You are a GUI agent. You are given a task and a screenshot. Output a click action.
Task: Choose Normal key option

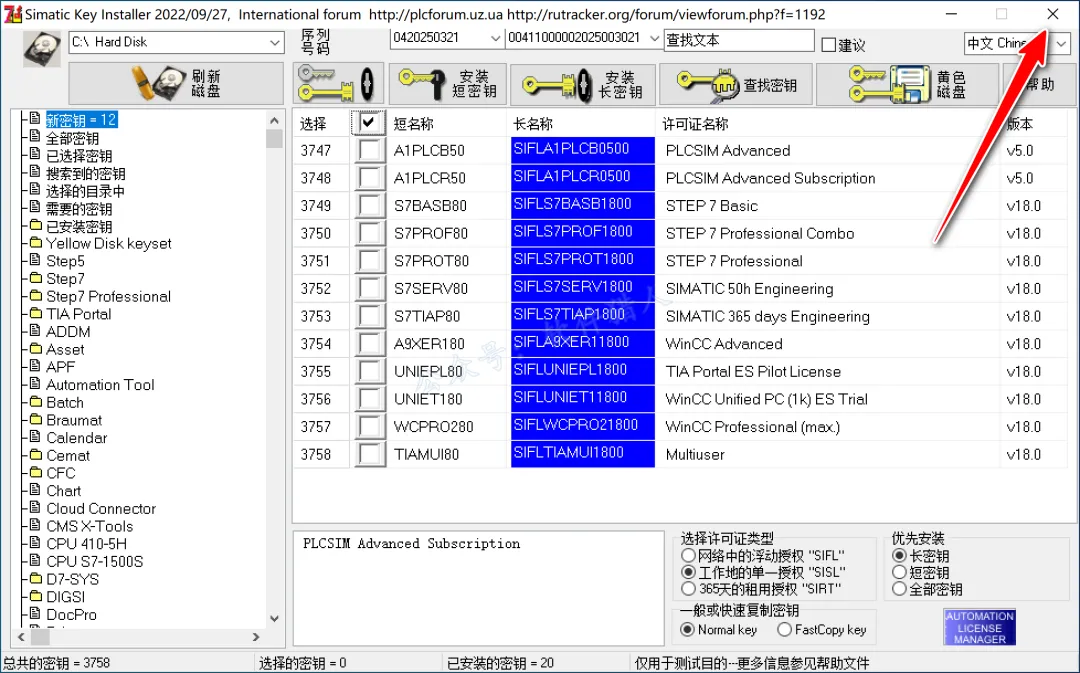687,630
